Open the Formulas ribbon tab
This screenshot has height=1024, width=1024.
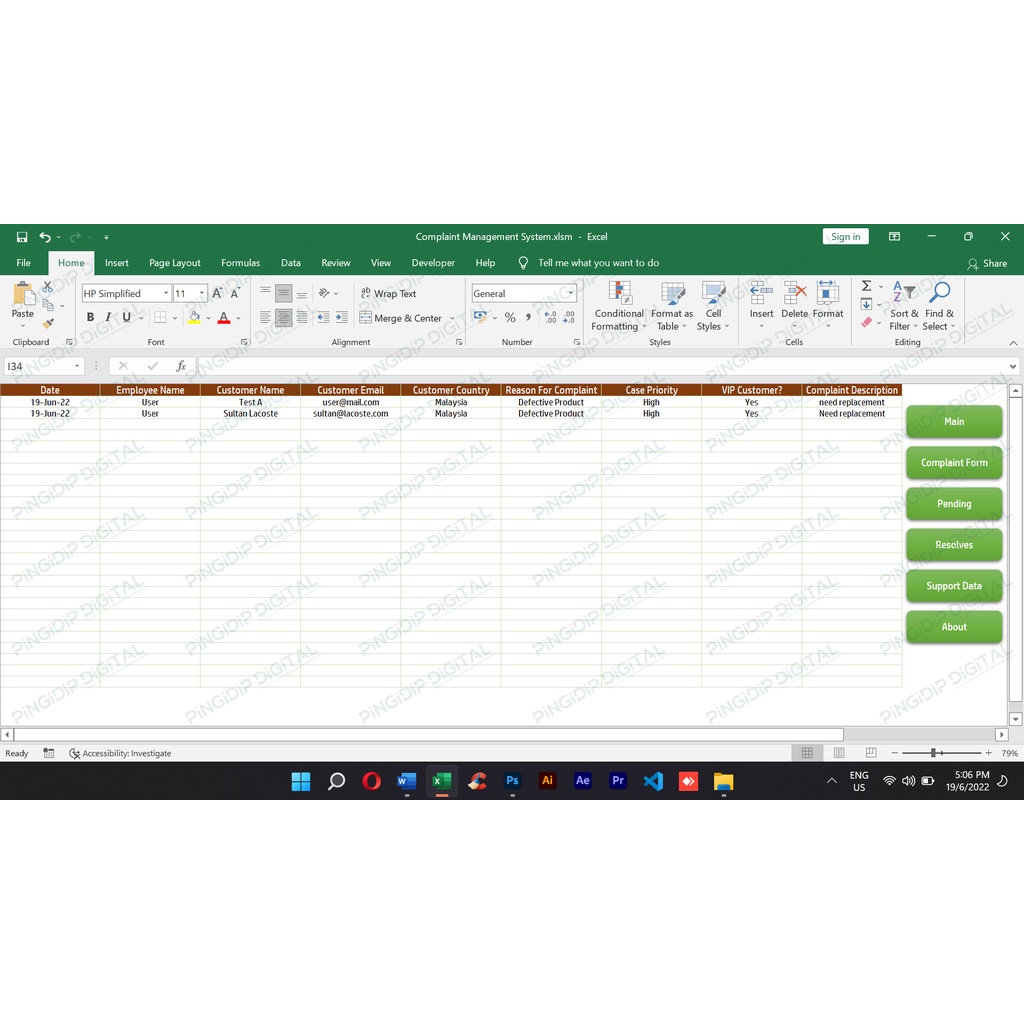(x=240, y=263)
